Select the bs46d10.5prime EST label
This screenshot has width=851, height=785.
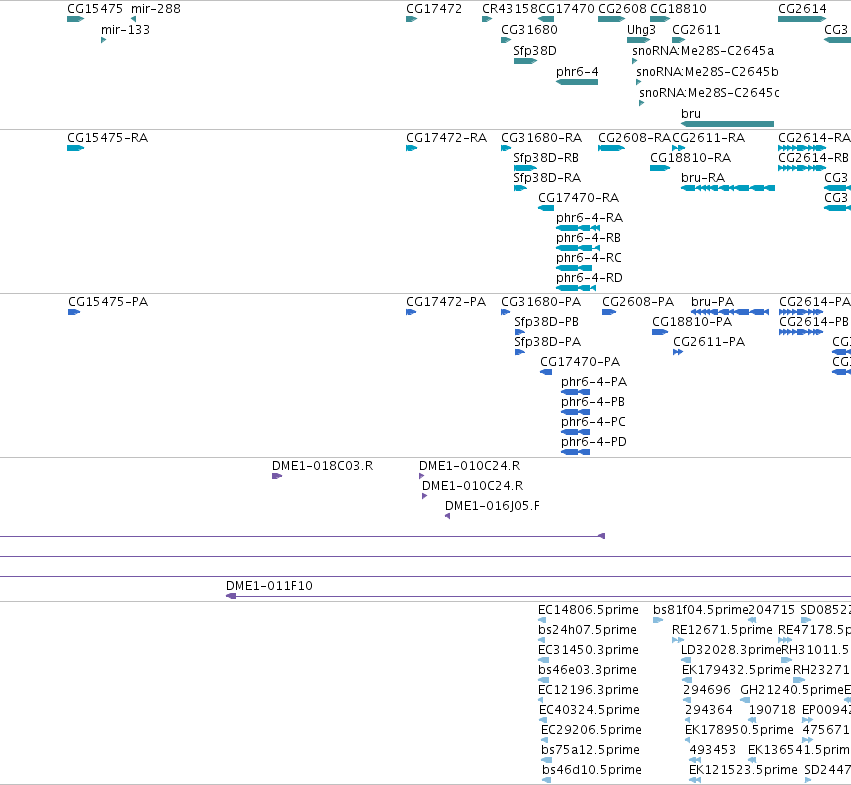click(592, 771)
